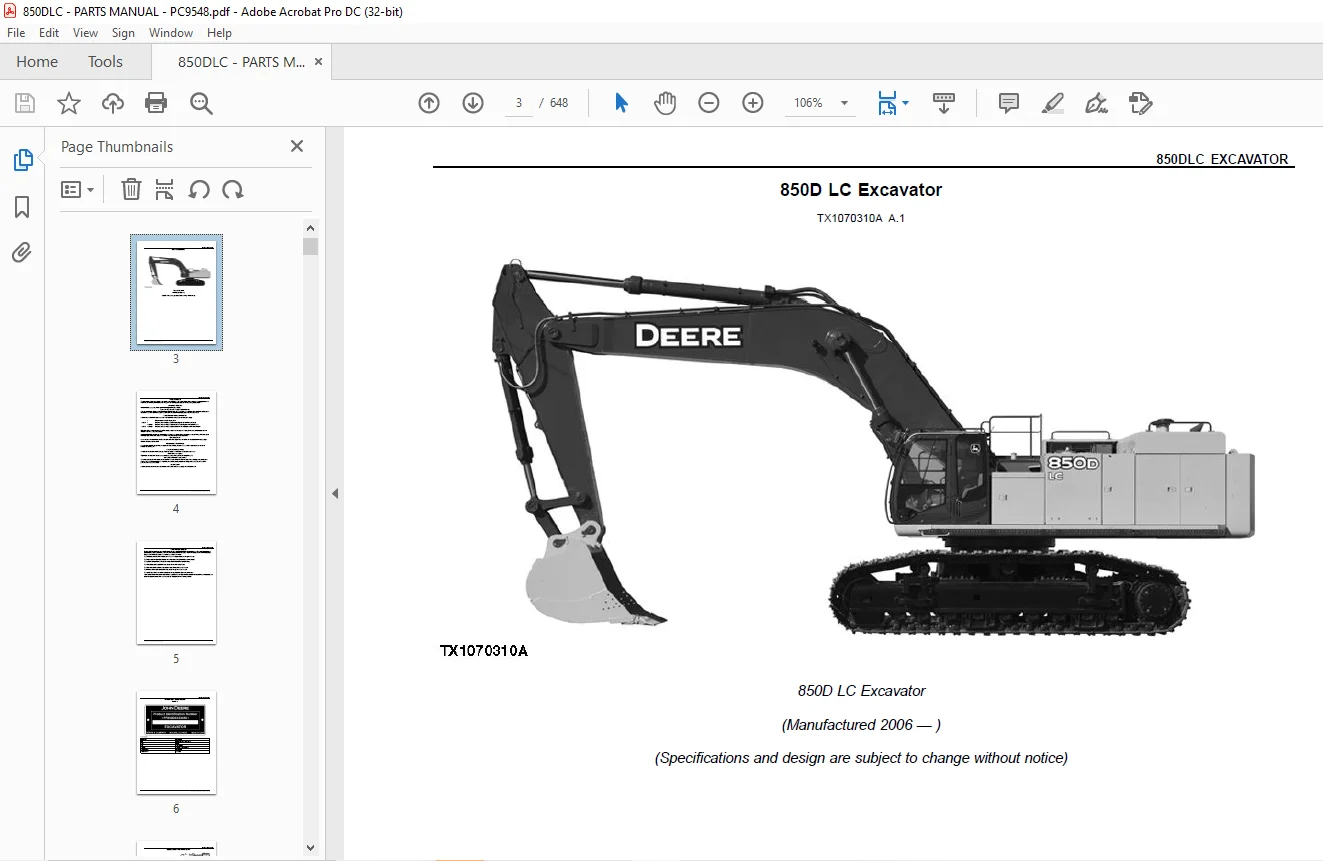Switch to the Tools tab
The image size is (1323, 861).
(105, 62)
